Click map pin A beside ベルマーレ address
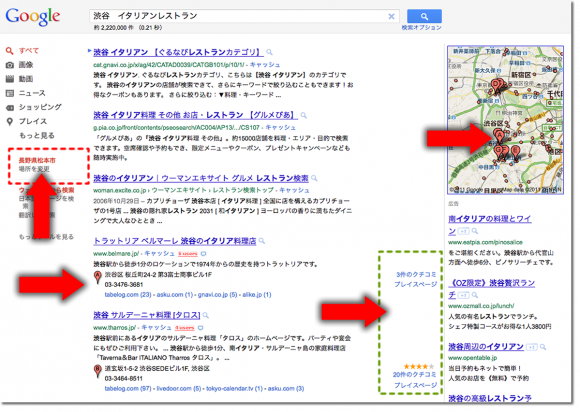Viewport: 580px width, 412px height. [x=97, y=277]
